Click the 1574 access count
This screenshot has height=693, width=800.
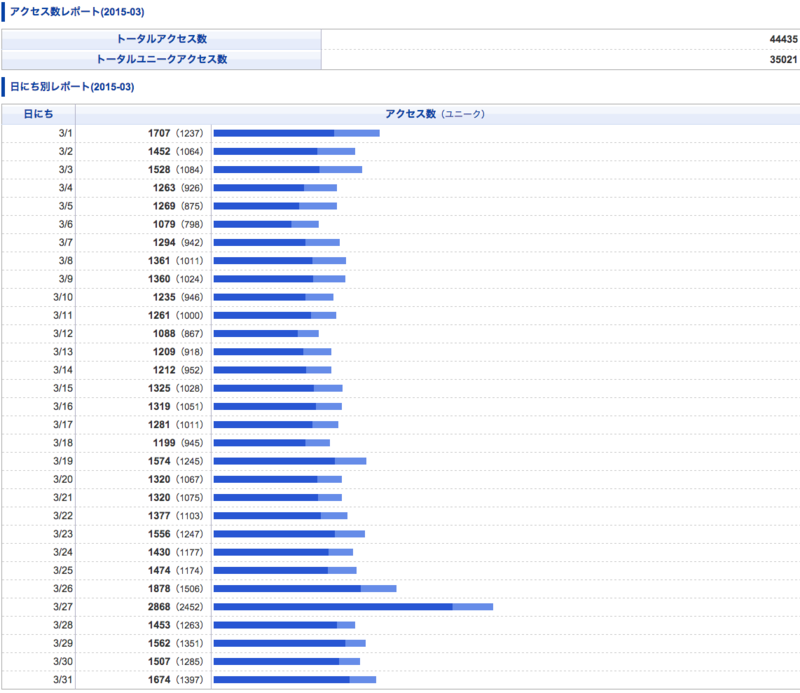click(159, 461)
